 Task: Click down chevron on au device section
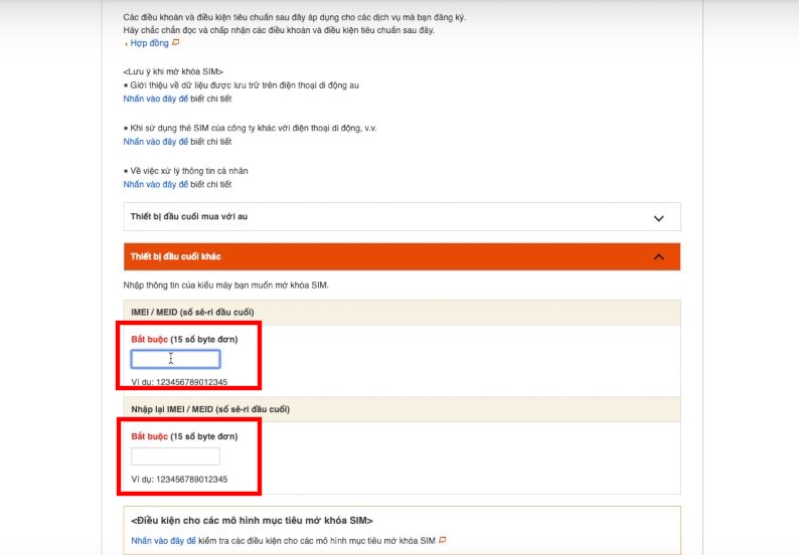[658, 218]
